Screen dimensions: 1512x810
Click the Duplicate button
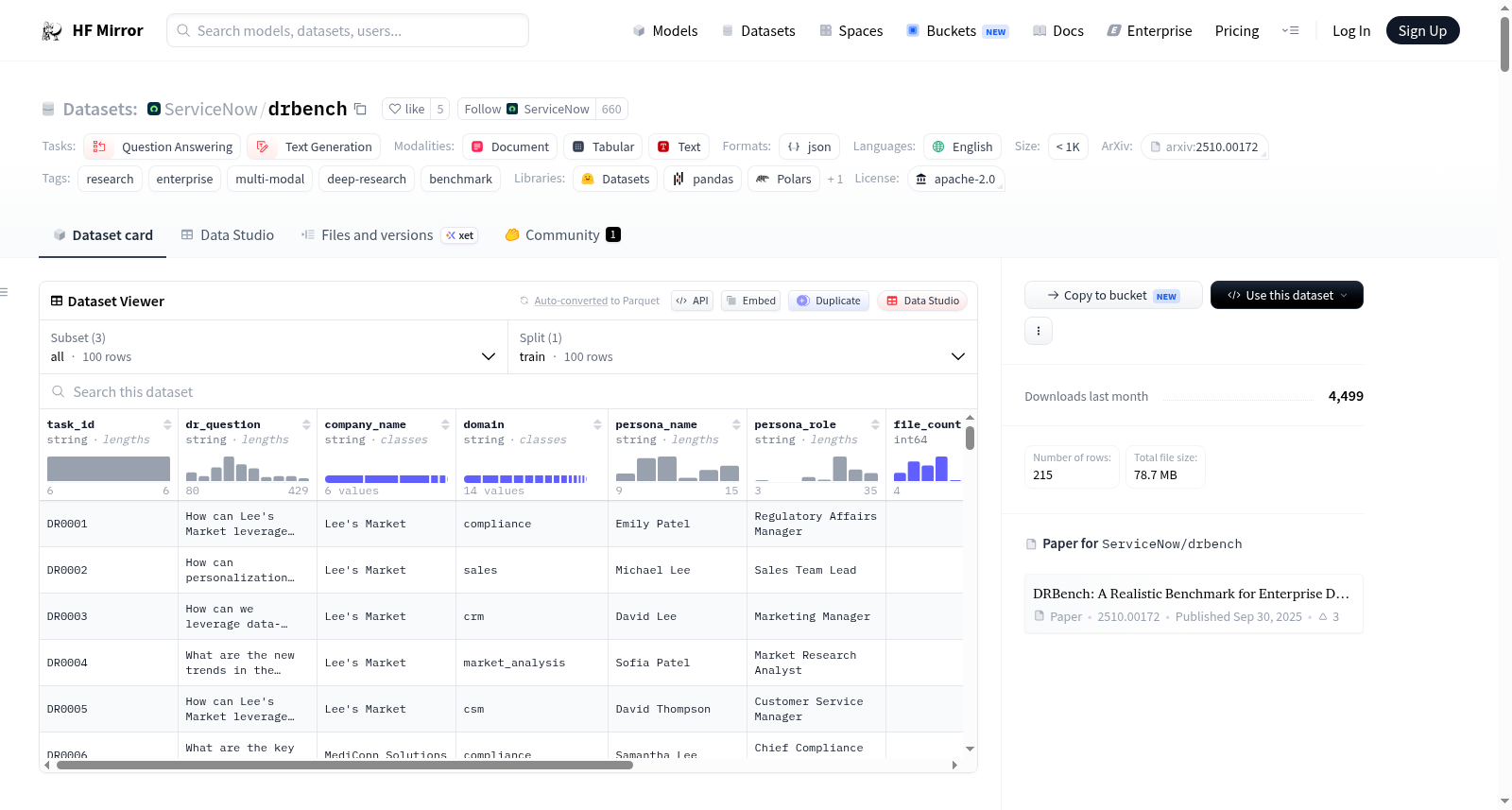(829, 301)
